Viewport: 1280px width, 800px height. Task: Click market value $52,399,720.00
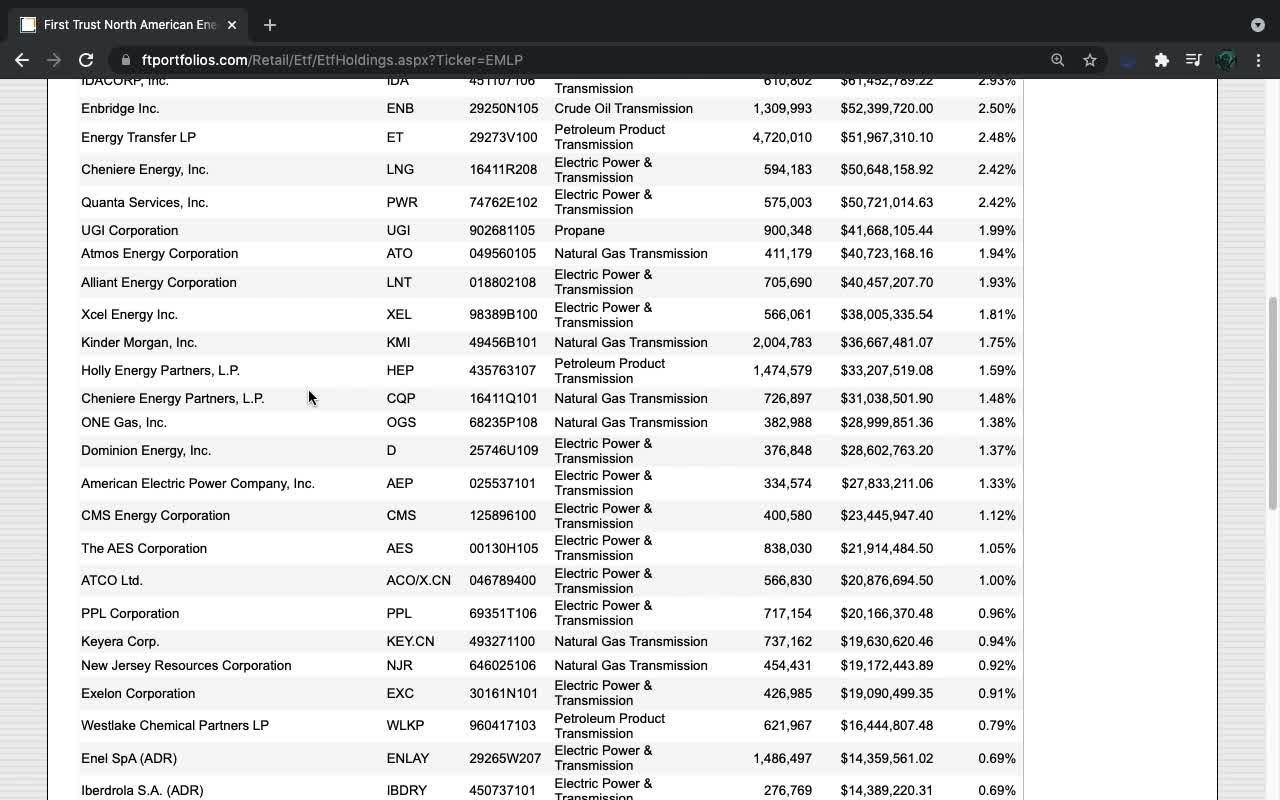click(887, 108)
